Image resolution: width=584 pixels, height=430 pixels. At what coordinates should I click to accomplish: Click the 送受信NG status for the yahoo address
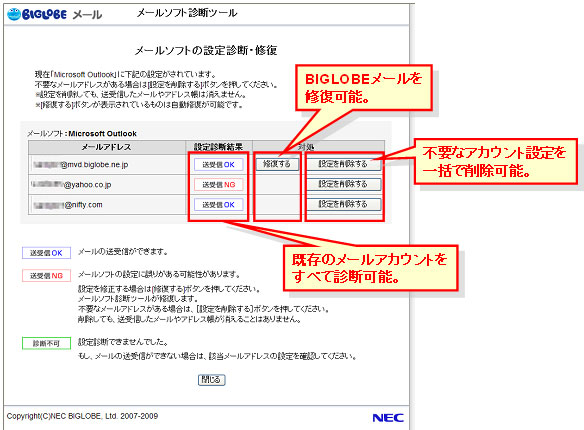(x=218, y=185)
